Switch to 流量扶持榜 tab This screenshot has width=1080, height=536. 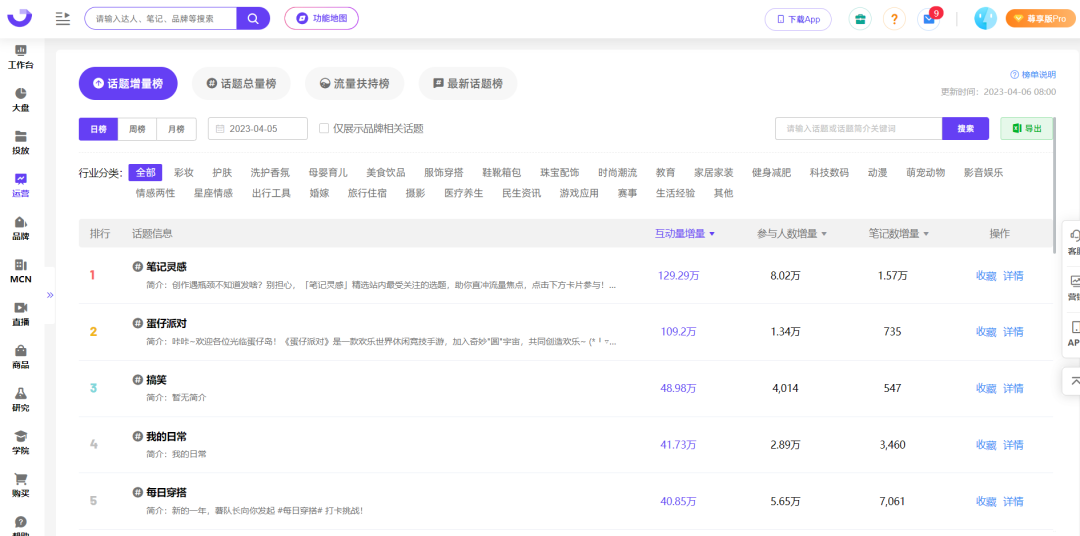coord(355,84)
